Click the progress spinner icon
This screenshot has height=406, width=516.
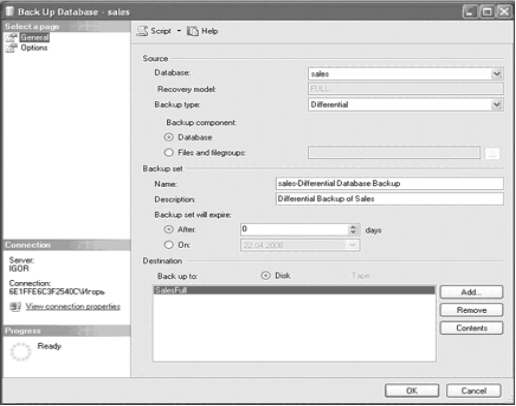[x=21, y=352]
